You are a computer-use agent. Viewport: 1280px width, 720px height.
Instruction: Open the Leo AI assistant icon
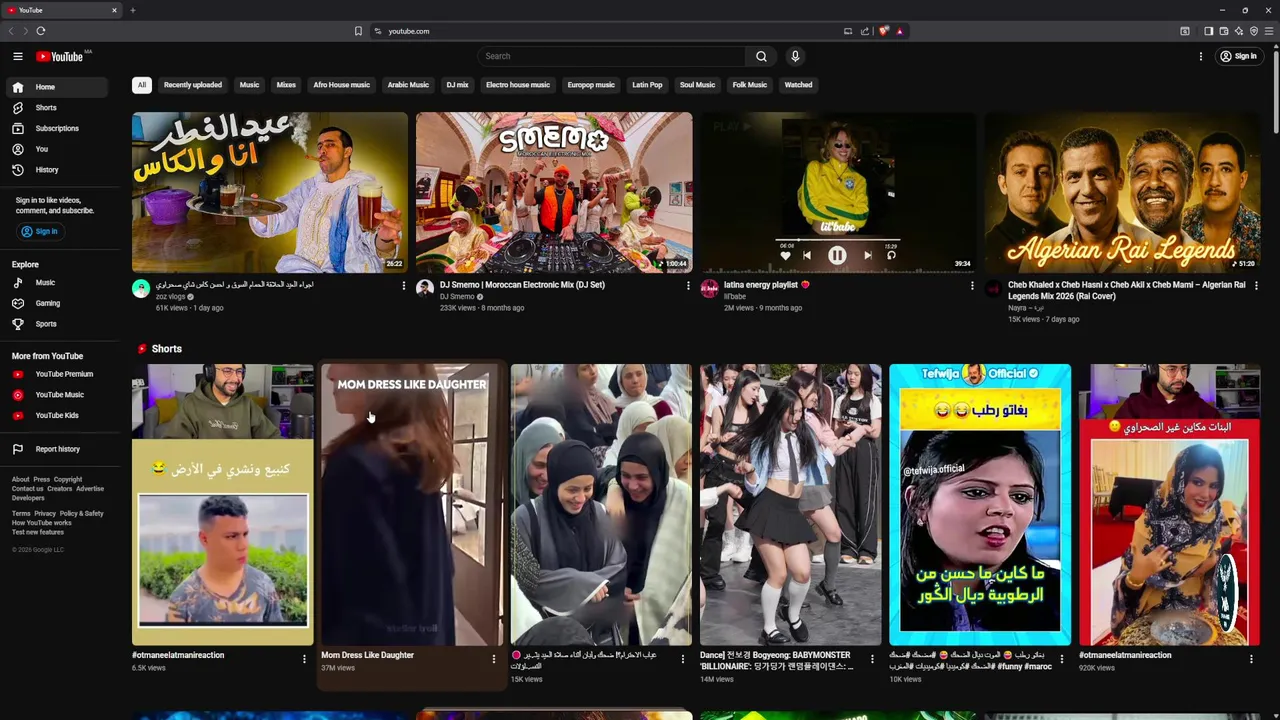pos(1238,31)
